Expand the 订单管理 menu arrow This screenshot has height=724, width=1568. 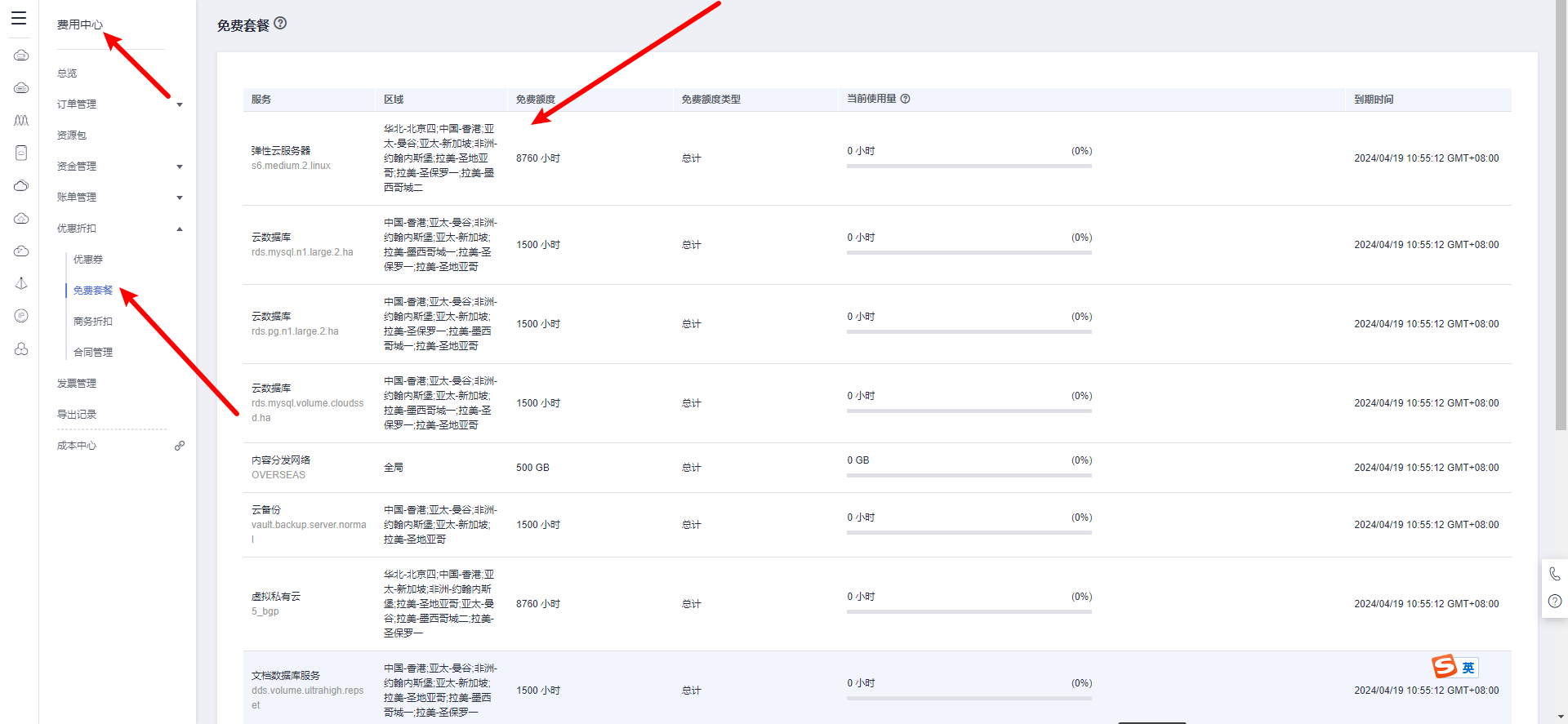[180, 104]
